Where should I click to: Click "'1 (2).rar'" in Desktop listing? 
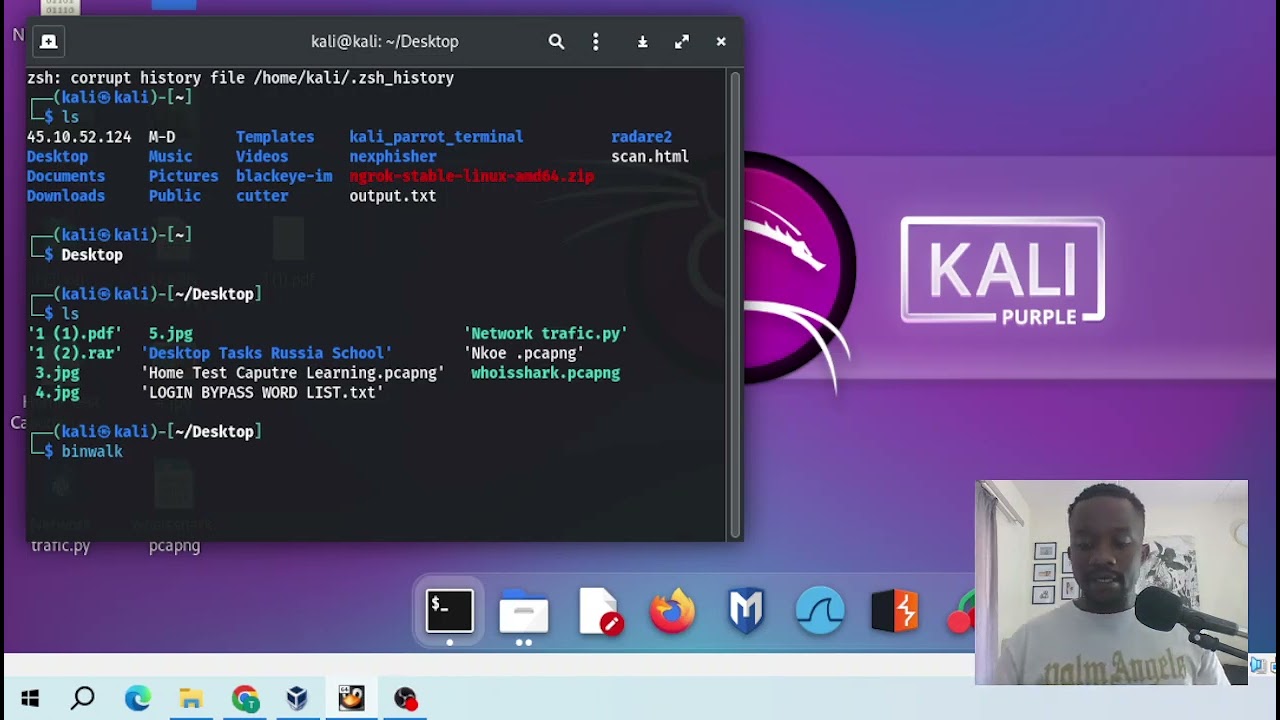pos(75,353)
